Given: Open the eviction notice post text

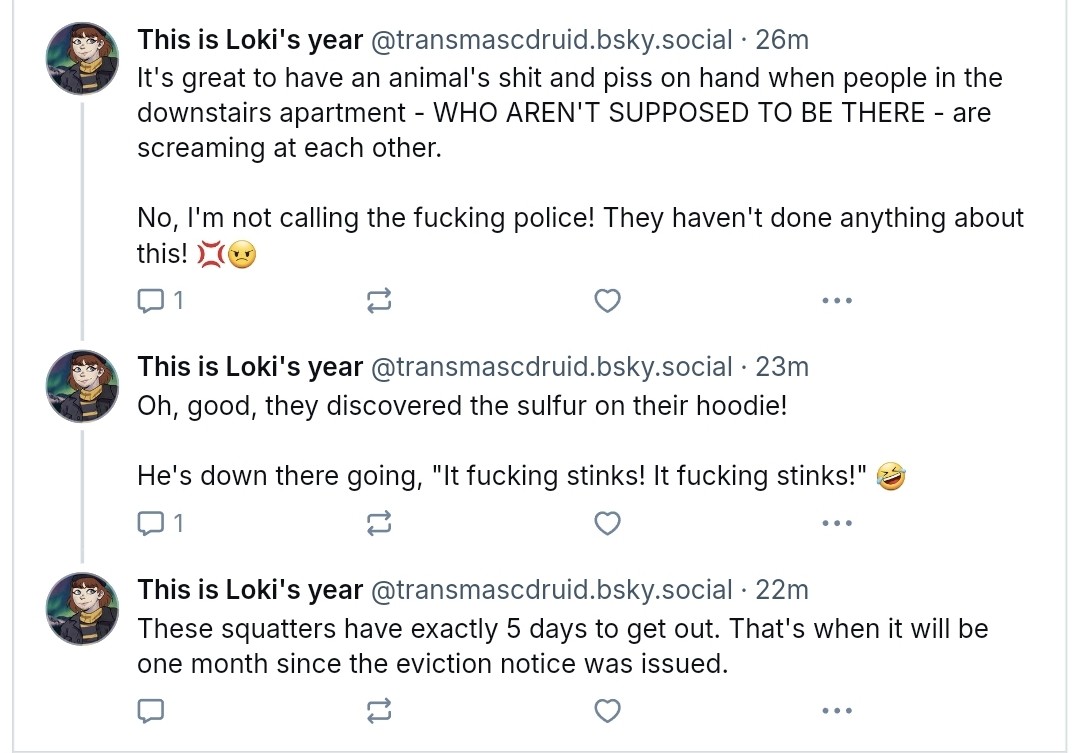Looking at the screenshot, I should 562,645.
